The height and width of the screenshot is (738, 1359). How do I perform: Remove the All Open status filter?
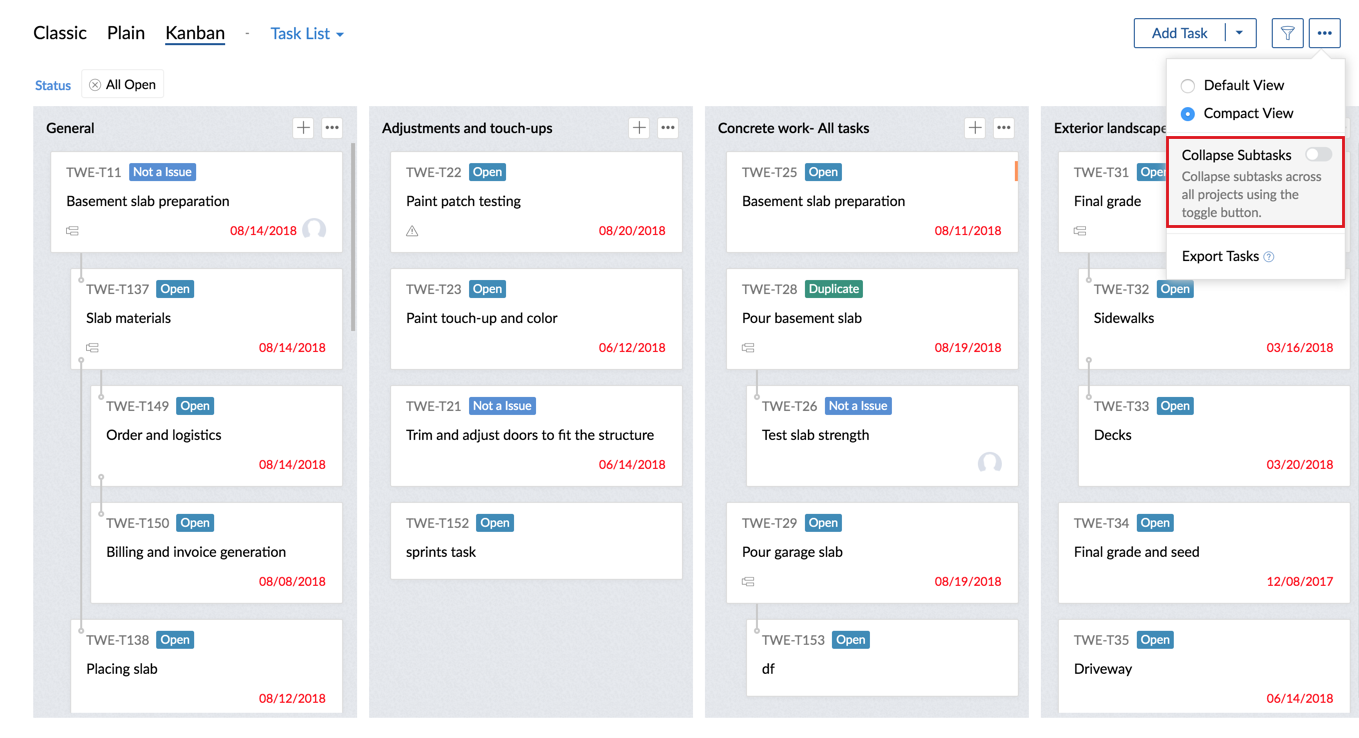(x=95, y=85)
